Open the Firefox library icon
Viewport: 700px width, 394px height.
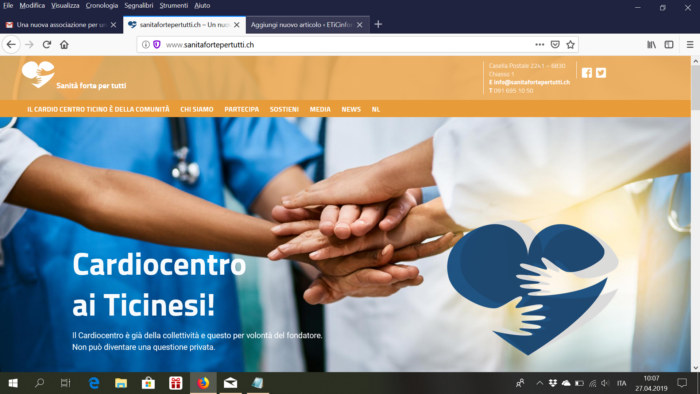click(651, 45)
